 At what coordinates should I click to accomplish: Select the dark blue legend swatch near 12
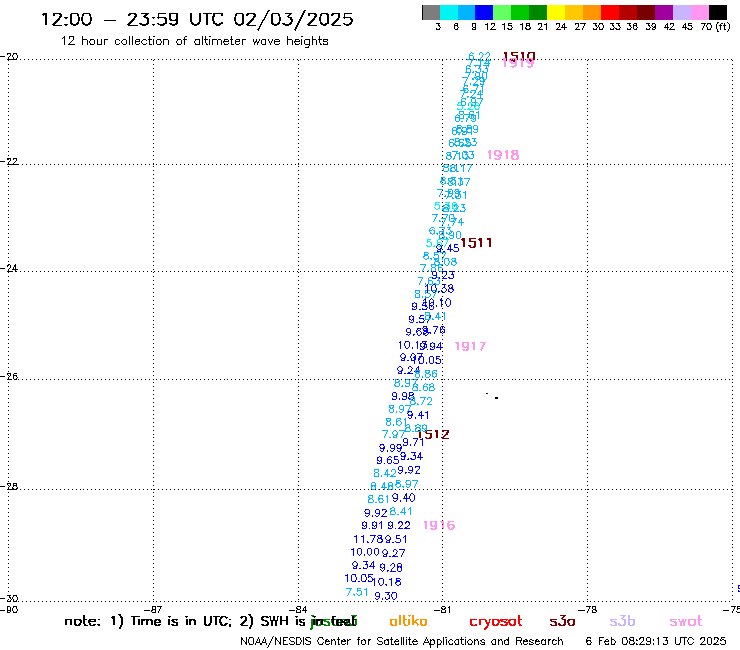[x=484, y=12]
